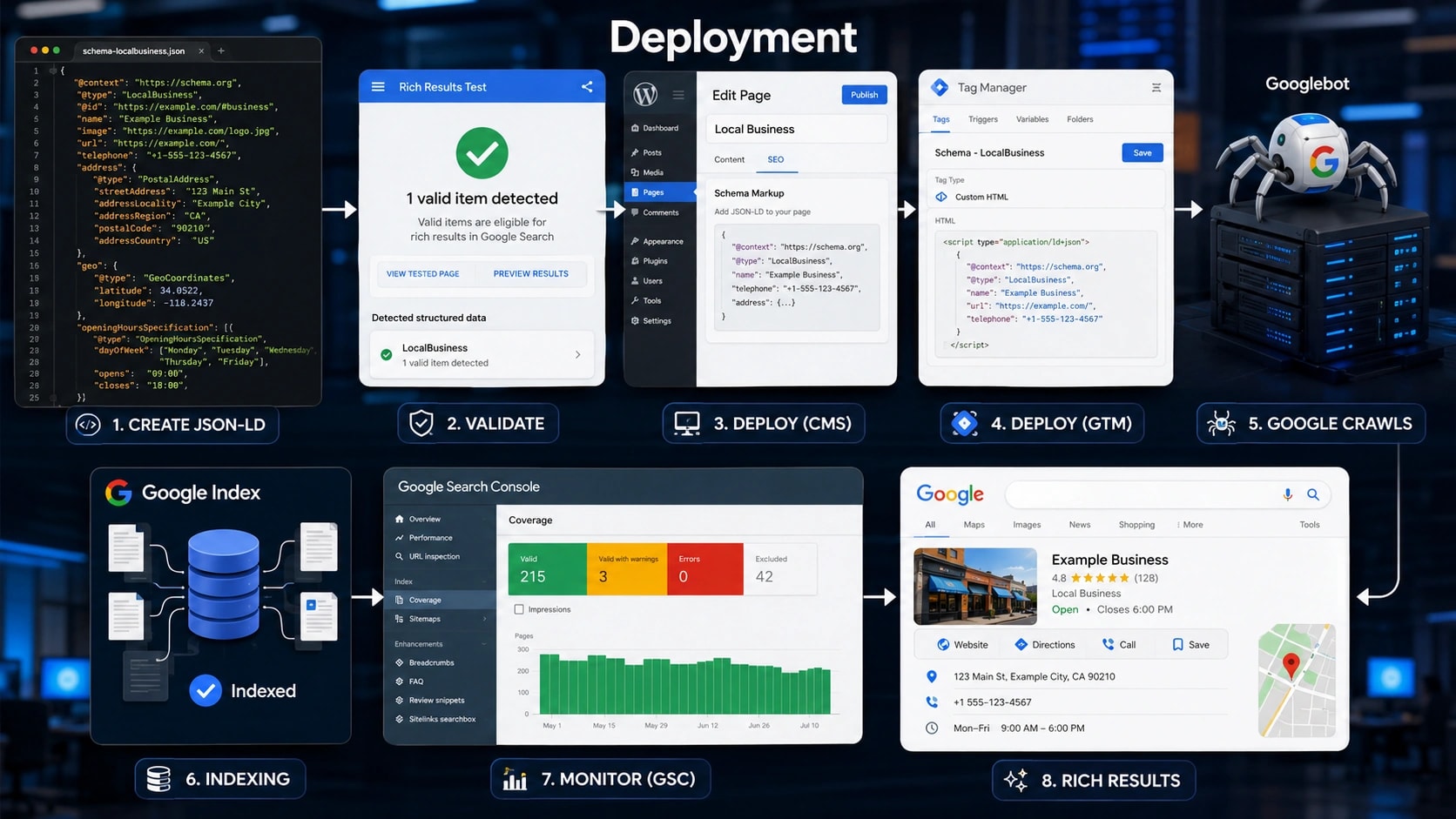Select the Variables tab in Tag Manager

pyautogui.click(x=1033, y=119)
